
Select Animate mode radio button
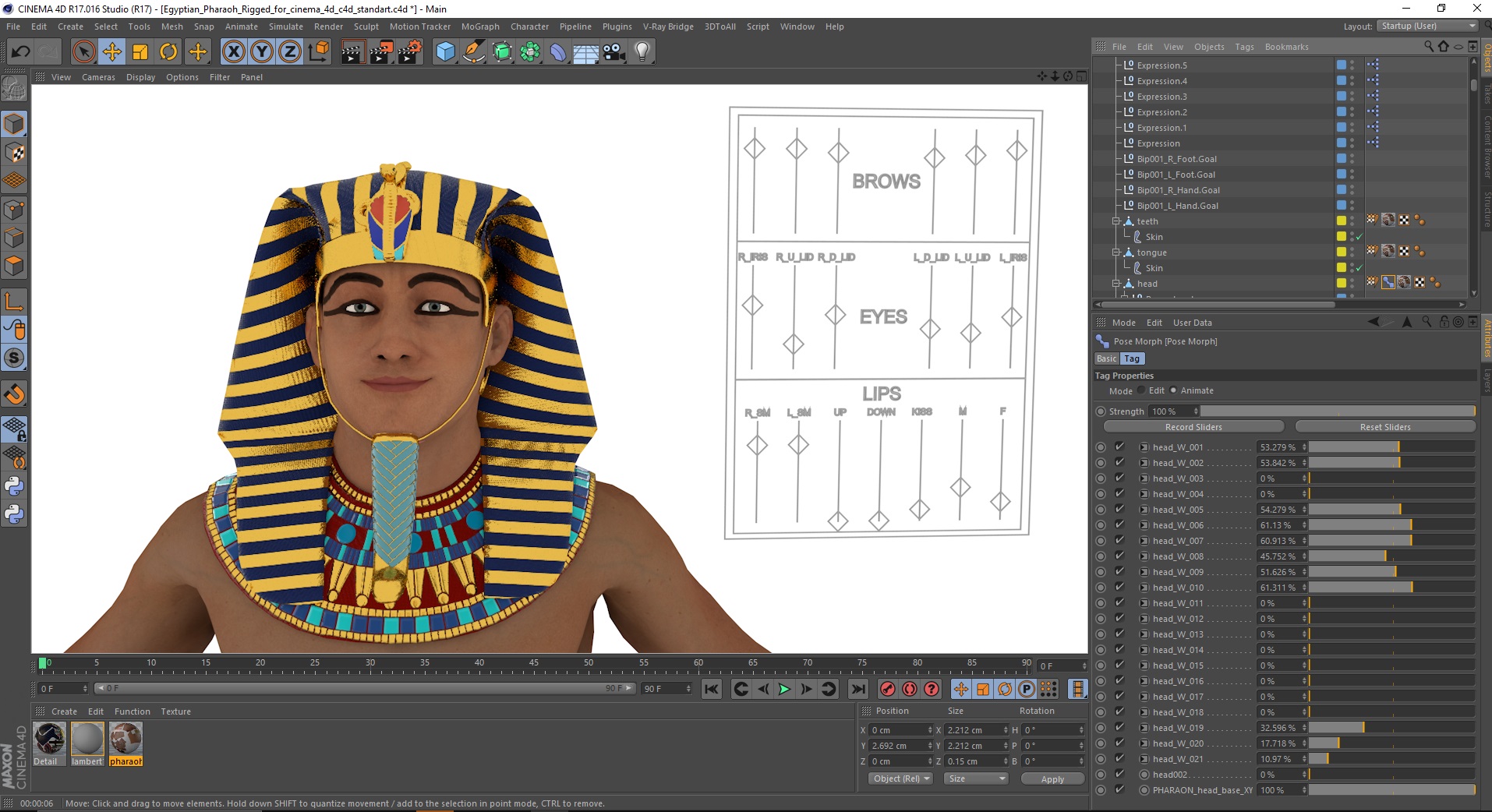click(1173, 390)
